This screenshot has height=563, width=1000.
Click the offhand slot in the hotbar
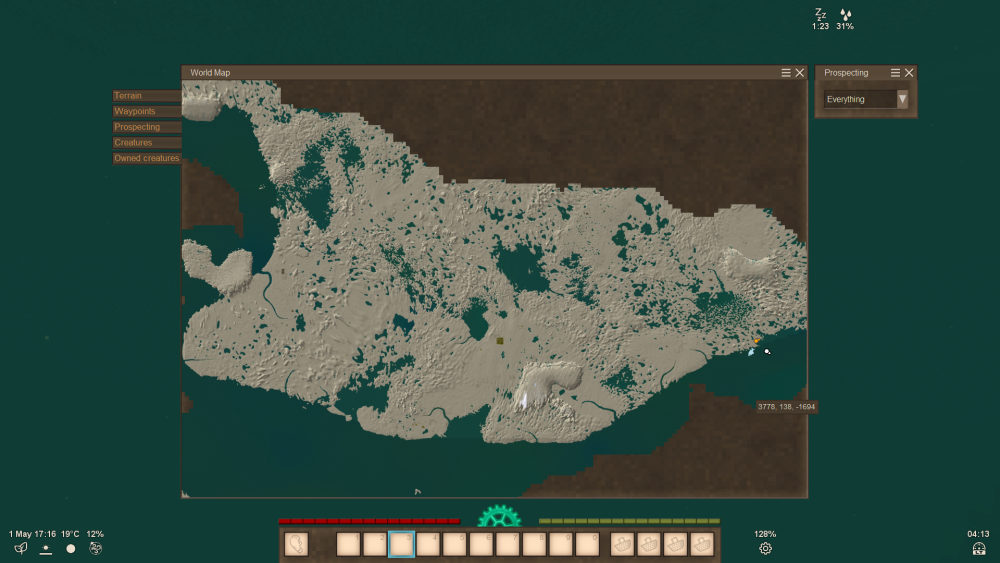point(297,544)
